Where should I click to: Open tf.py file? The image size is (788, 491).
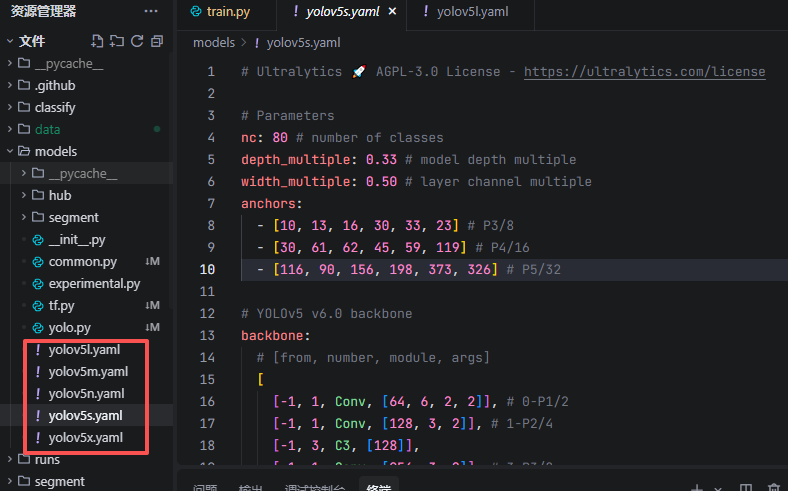coord(61,306)
